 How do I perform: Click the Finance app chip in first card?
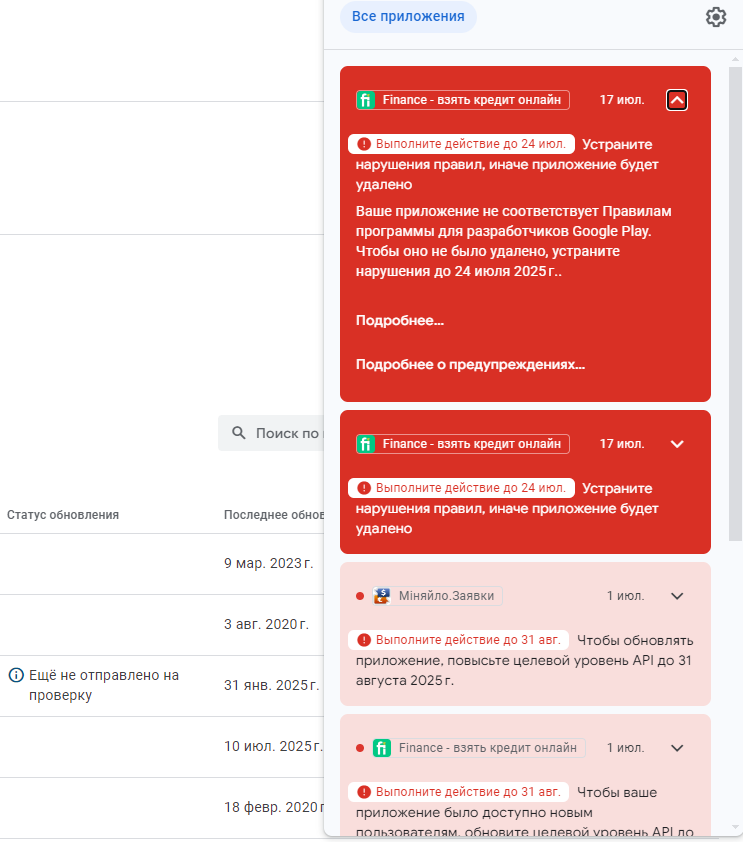pos(463,100)
